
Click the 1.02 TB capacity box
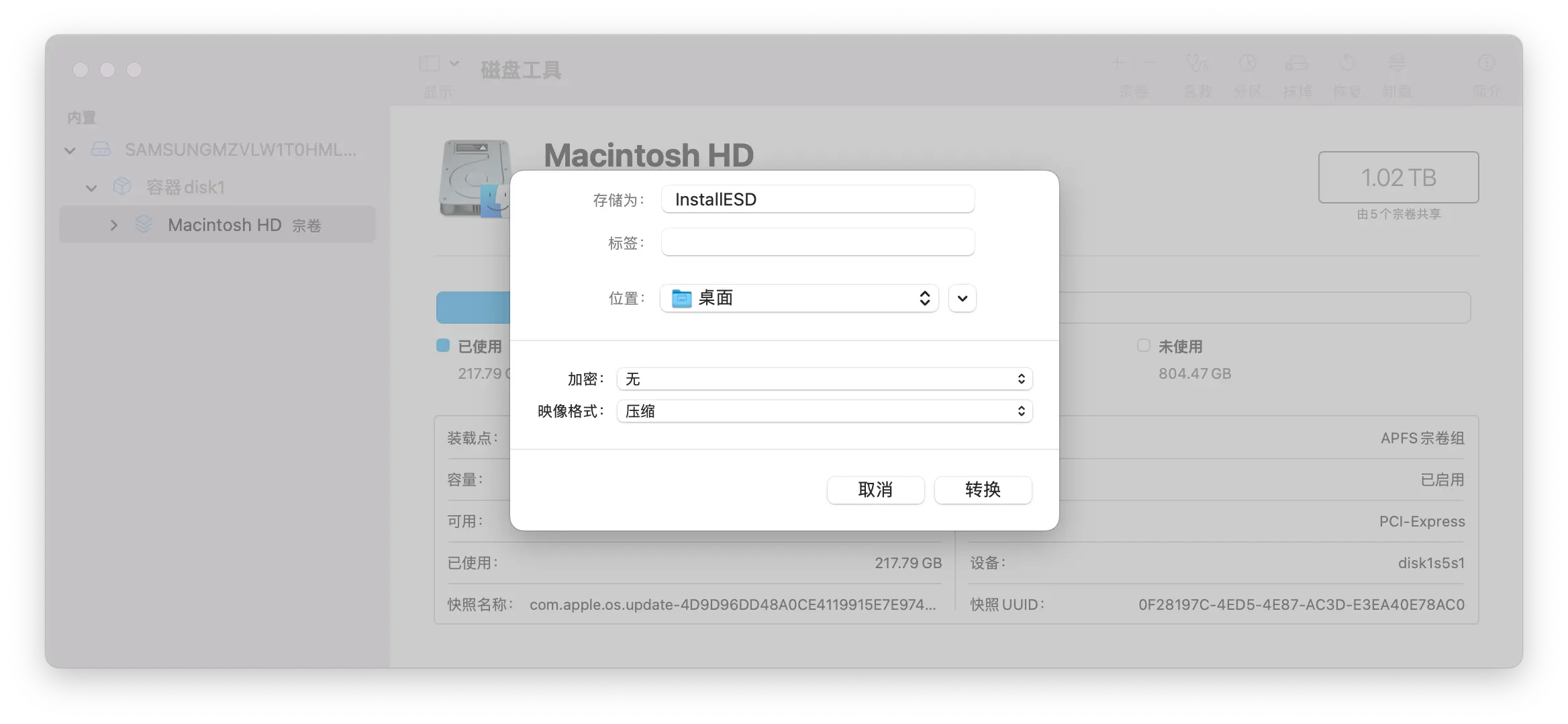tap(1398, 177)
